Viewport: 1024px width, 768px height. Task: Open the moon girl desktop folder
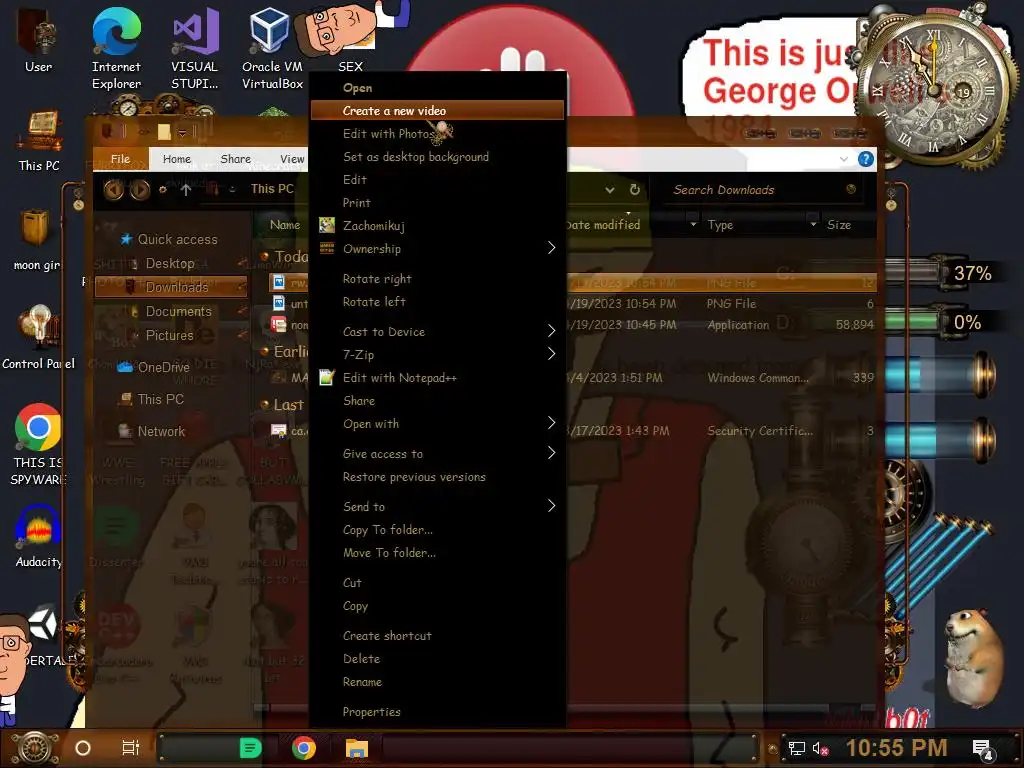(36, 240)
